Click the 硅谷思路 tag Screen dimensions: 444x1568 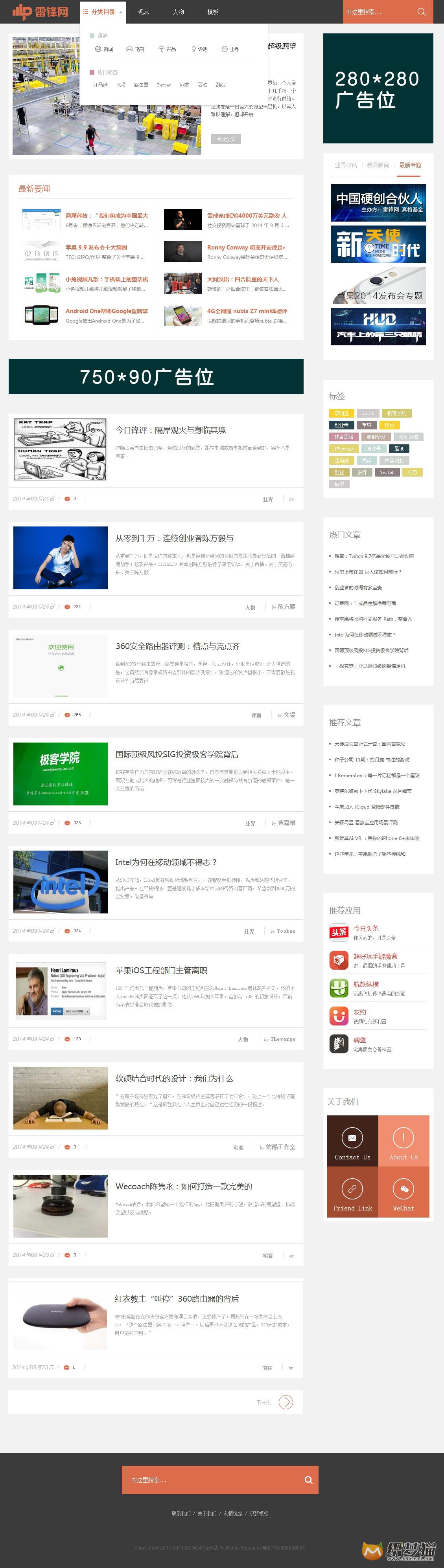[343, 436]
